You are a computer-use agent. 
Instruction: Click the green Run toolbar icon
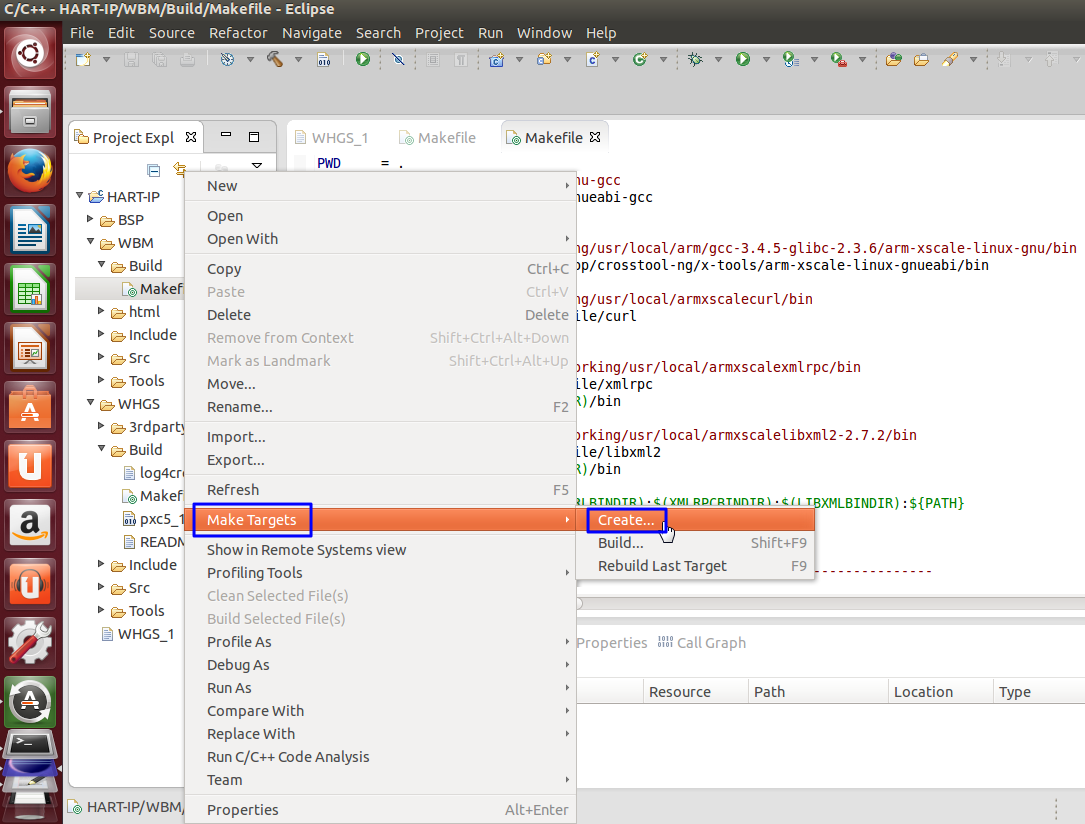pyautogui.click(x=743, y=60)
